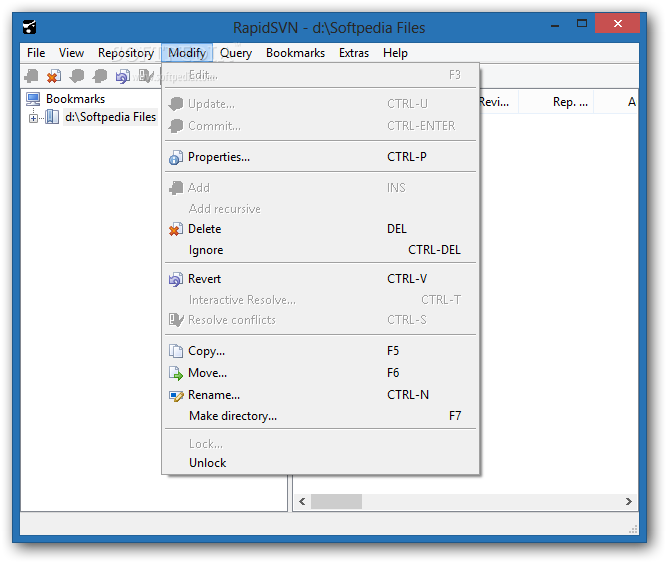
Task: Click the horizontal scrollbar left arrow
Action: 302,502
